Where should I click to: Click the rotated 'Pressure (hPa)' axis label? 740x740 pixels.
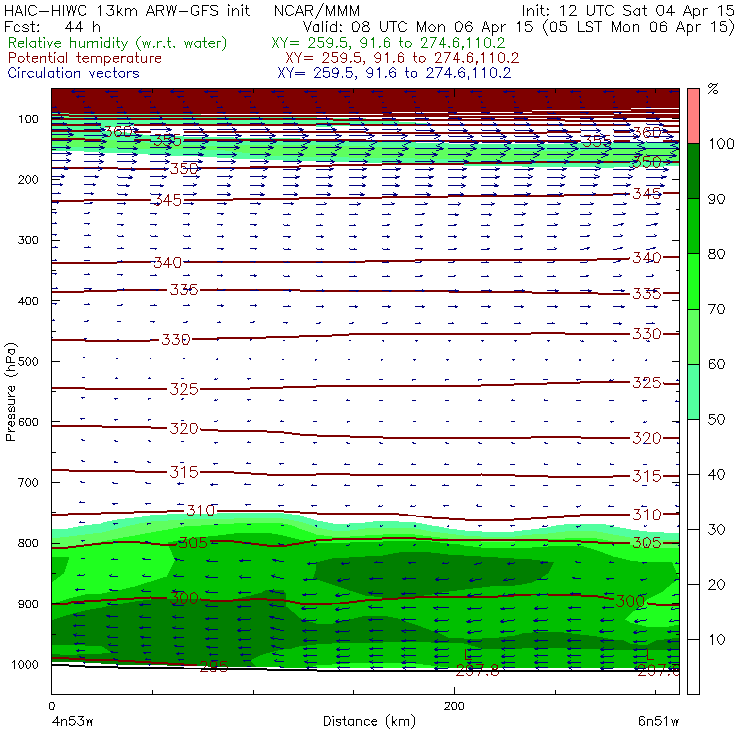click(x=10, y=392)
